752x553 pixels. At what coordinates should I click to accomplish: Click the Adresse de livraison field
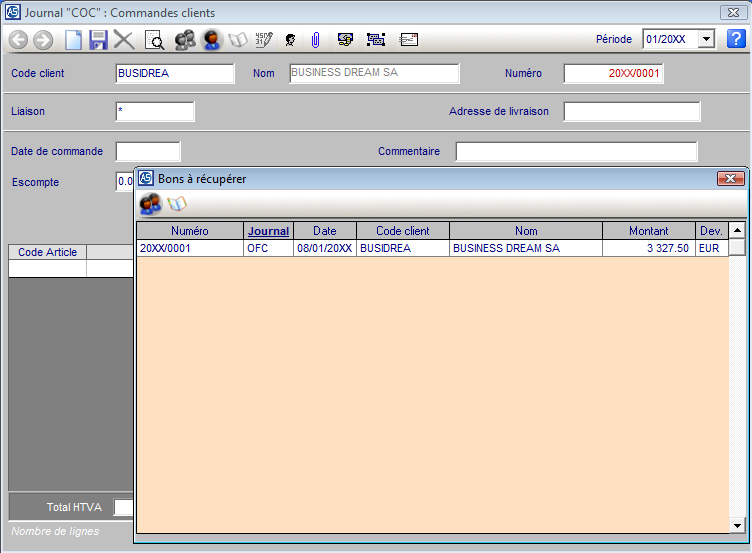[x=631, y=111]
